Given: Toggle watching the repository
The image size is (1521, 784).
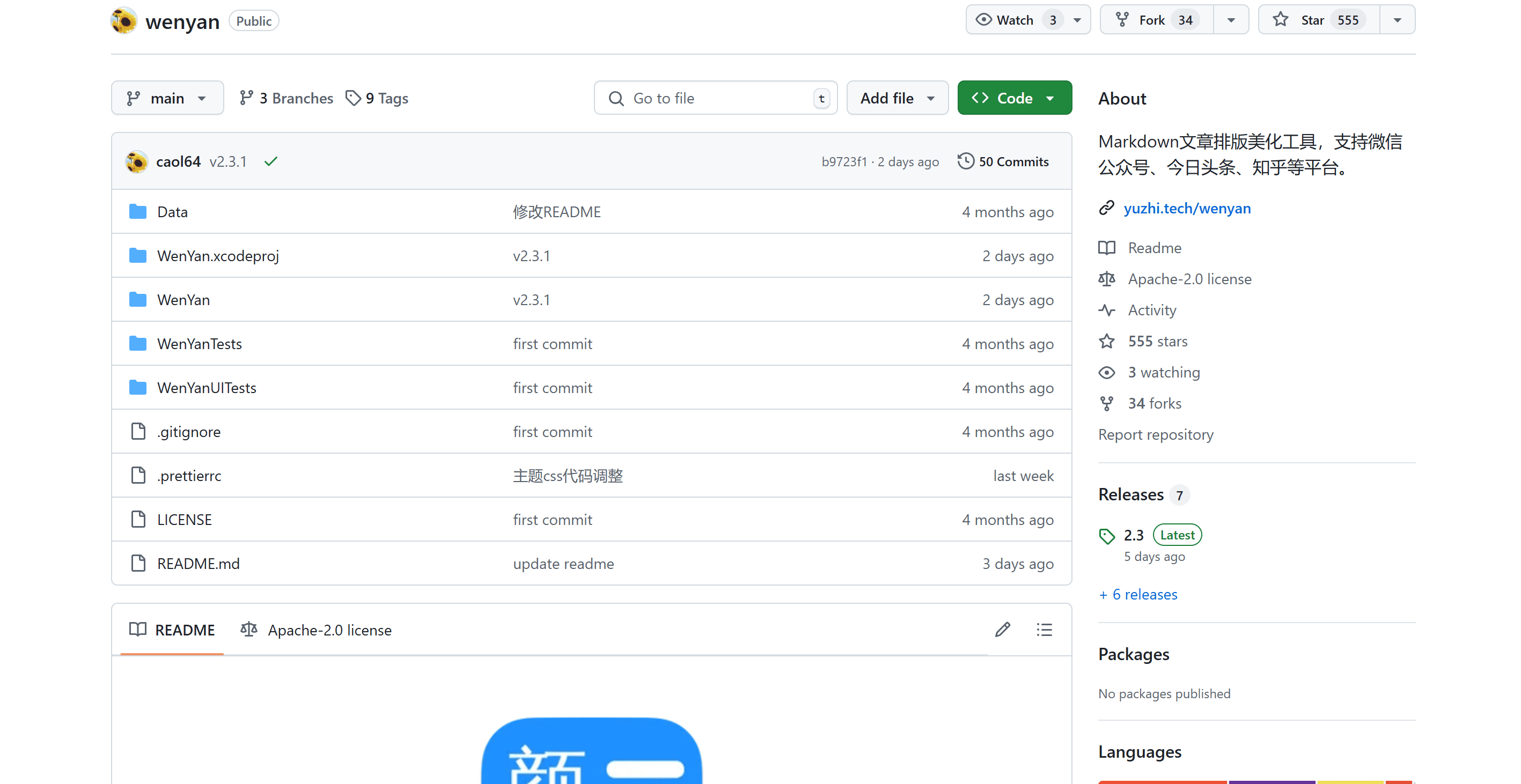Looking at the screenshot, I should (x=1014, y=19).
